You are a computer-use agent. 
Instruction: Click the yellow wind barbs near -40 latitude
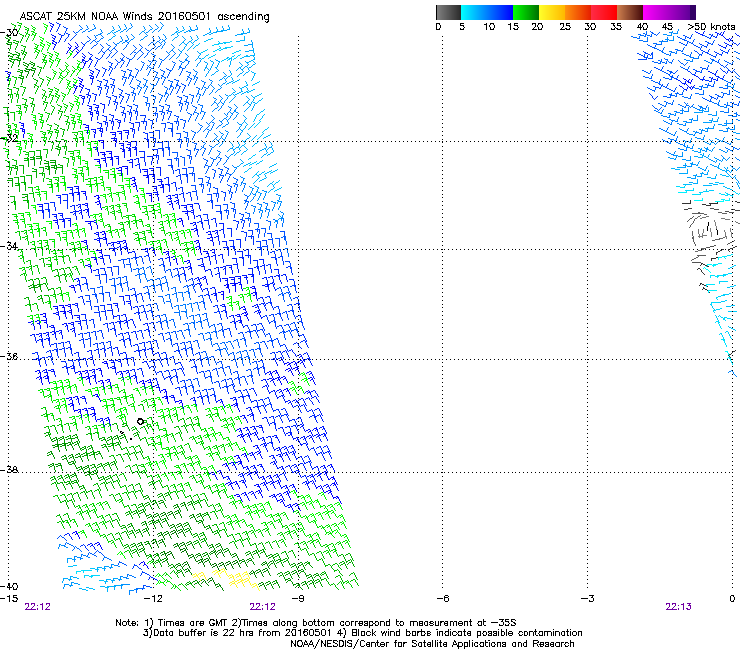(x=226, y=579)
